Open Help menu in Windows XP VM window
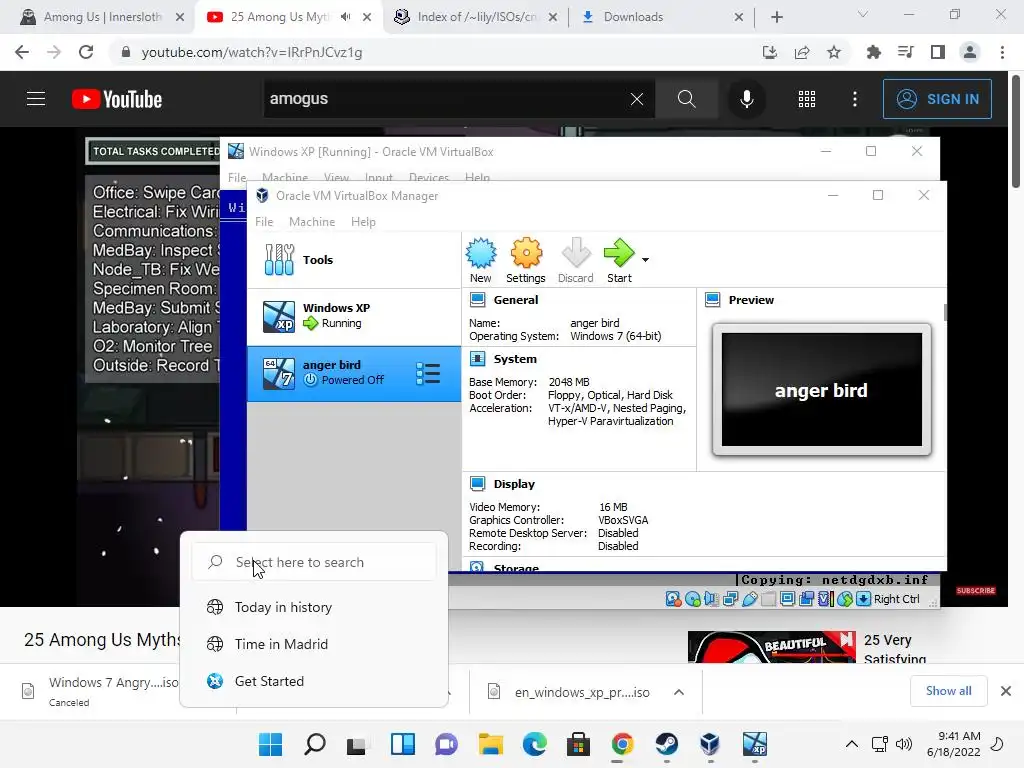Screen dimensions: 1024x768 (477, 177)
